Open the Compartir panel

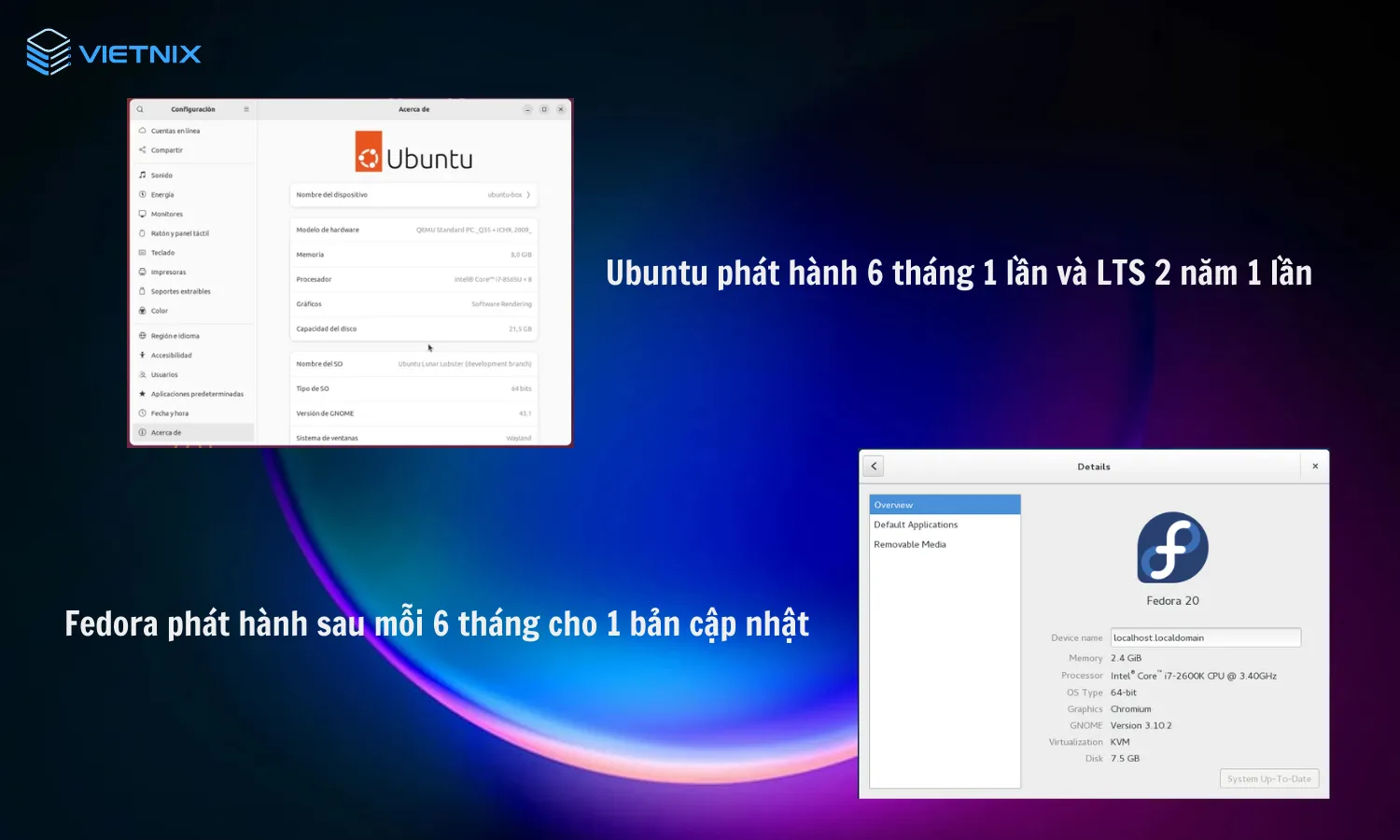pos(193,150)
